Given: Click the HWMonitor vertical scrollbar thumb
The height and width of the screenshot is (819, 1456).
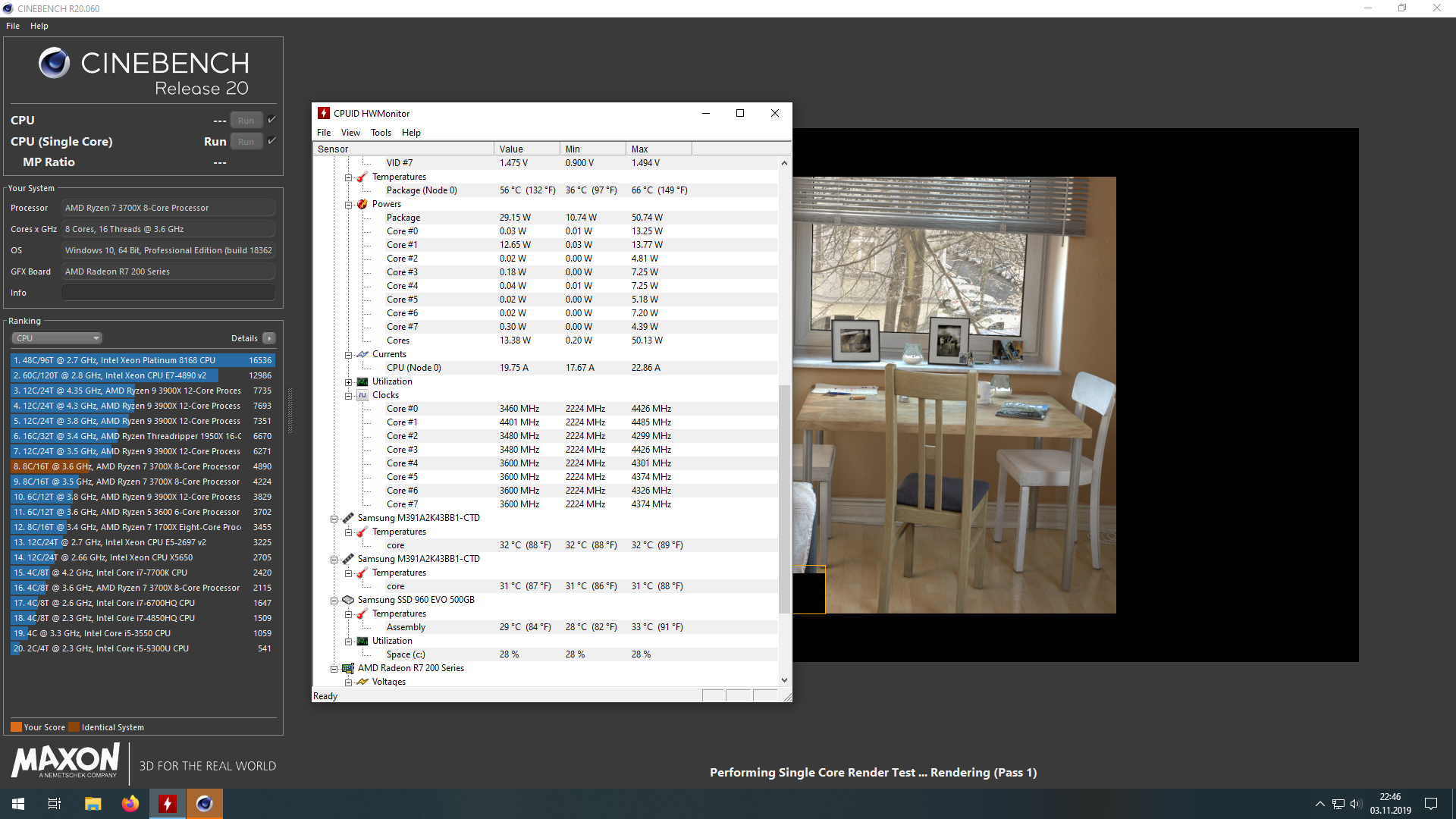Looking at the screenshot, I should pyautogui.click(x=784, y=498).
